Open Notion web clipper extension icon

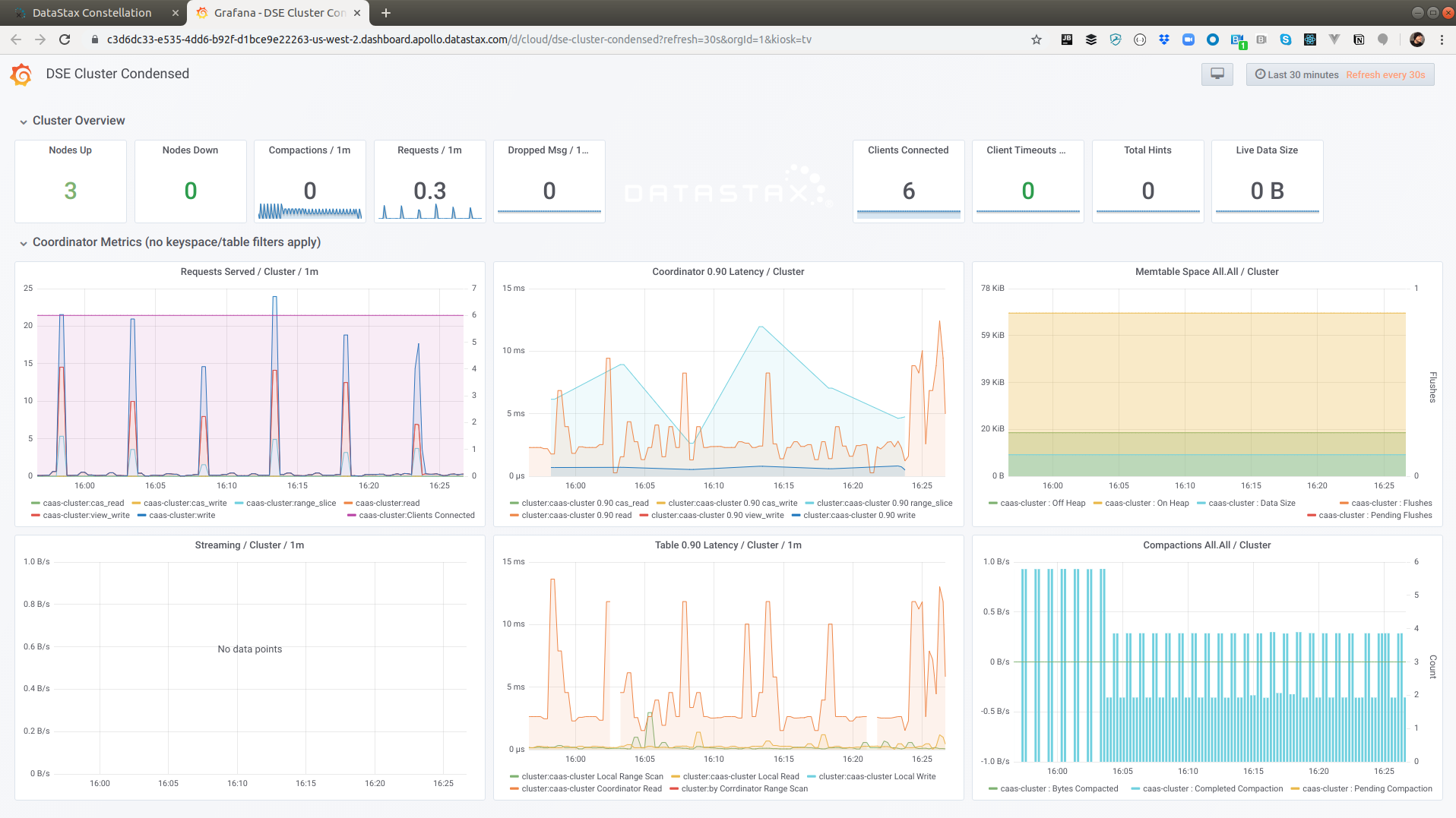(x=1359, y=39)
